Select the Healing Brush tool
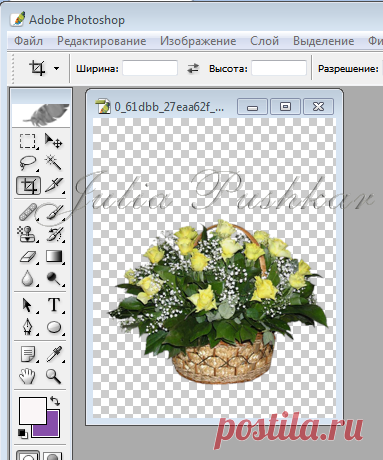Image resolution: width=383 pixels, height=460 pixels. click(x=27, y=212)
